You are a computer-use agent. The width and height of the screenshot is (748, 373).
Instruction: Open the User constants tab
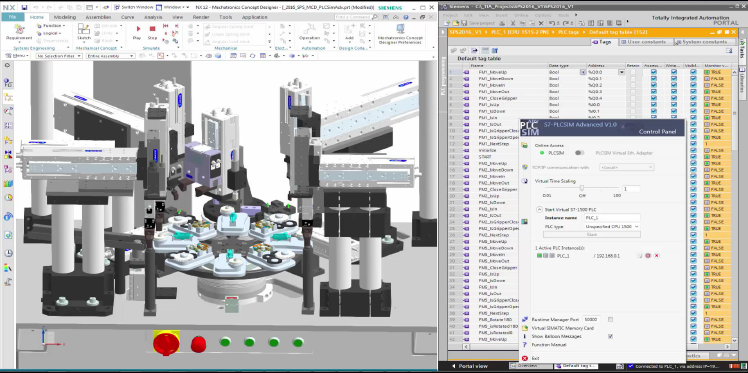pyautogui.click(x=646, y=42)
